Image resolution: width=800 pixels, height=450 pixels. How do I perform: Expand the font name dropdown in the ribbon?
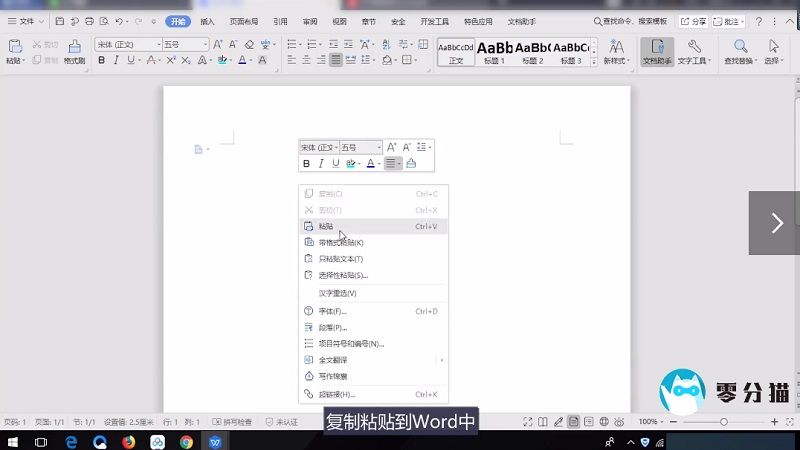pos(158,45)
